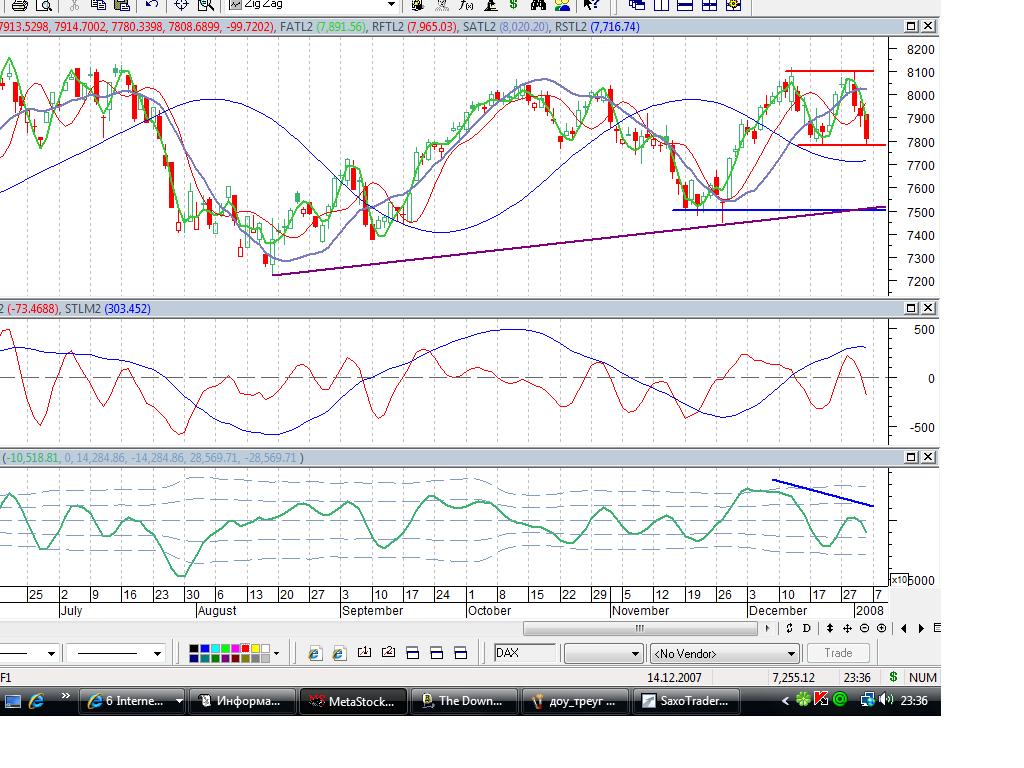Pick the black color swatch
1024x768 pixels.
193,648
